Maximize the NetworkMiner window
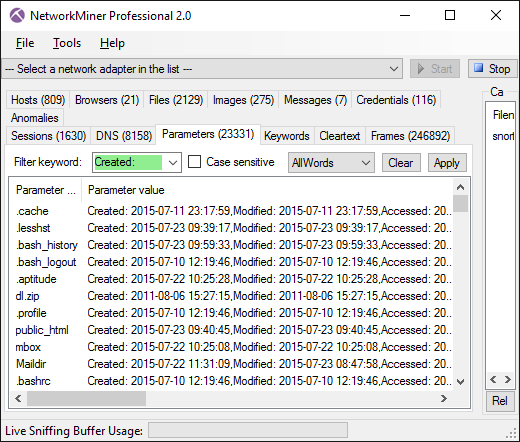 click(x=450, y=15)
